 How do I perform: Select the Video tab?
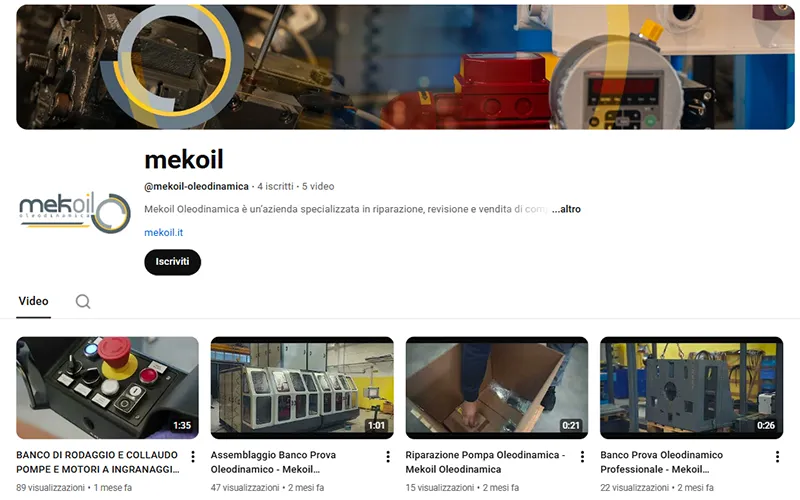(x=34, y=301)
